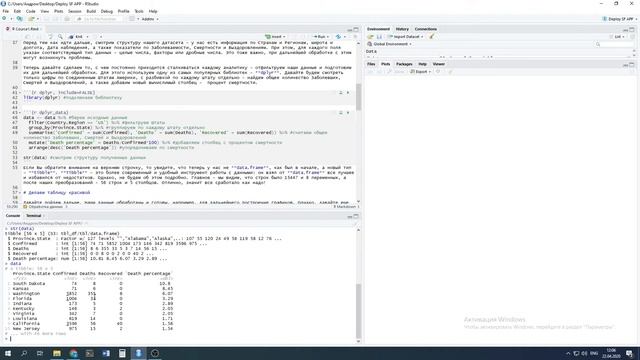Open the Addins dropdown
The width and height of the screenshot is (640, 360).
[x=150, y=19]
